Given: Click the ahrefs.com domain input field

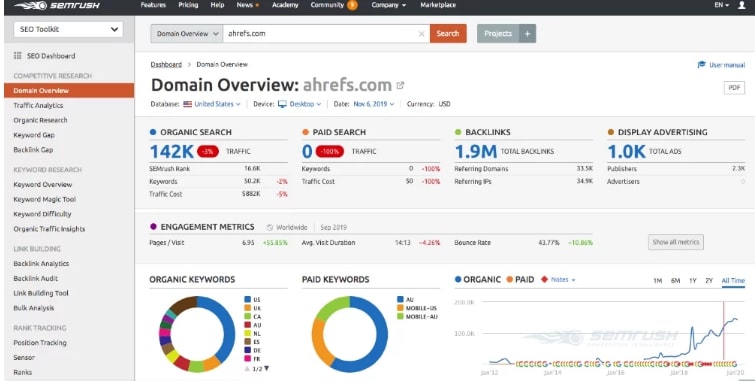Looking at the screenshot, I should 326,34.
